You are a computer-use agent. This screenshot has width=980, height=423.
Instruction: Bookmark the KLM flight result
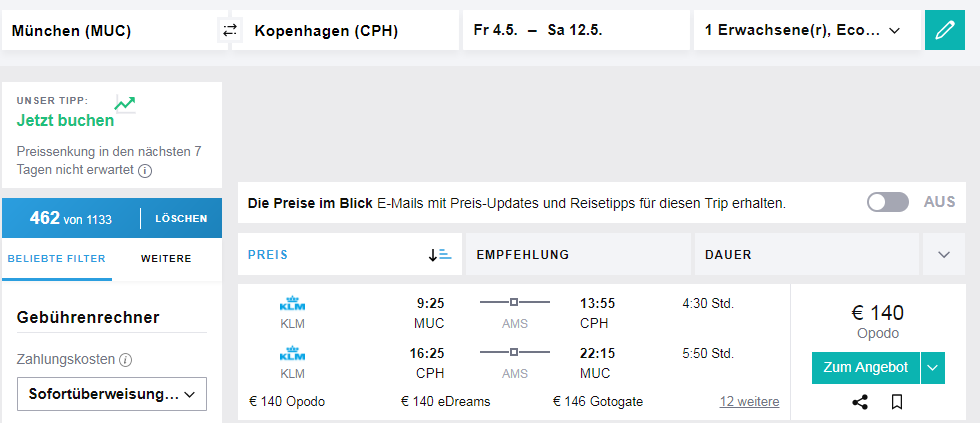897,402
